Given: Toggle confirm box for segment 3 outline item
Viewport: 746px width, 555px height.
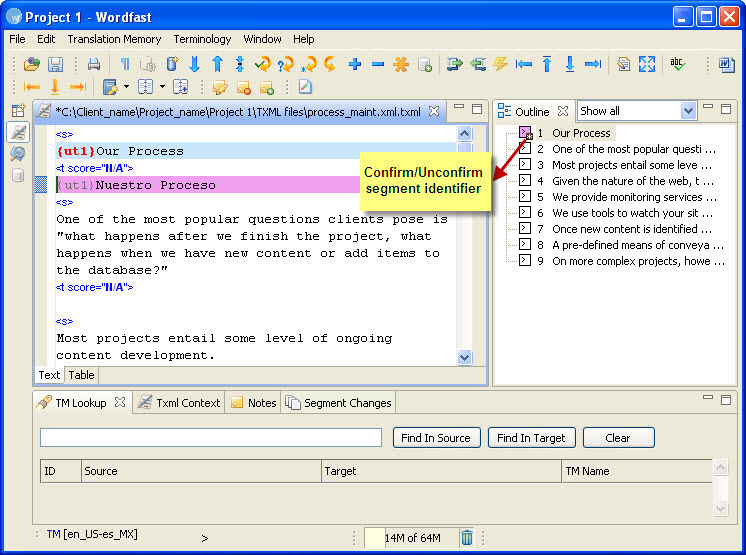Looking at the screenshot, I should 525,165.
